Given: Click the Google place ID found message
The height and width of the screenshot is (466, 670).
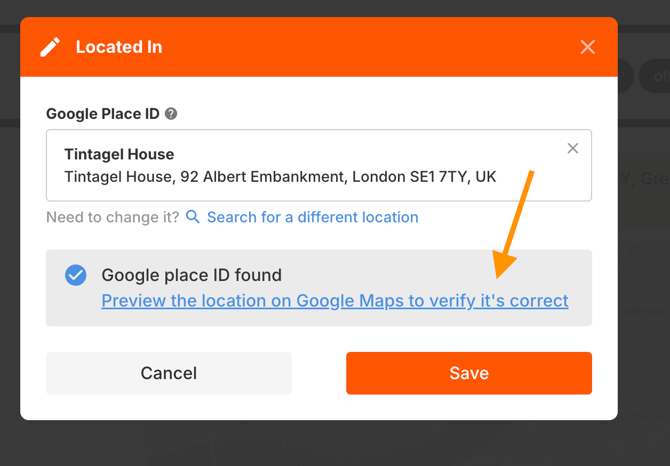Looking at the screenshot, I should point(192,275).
